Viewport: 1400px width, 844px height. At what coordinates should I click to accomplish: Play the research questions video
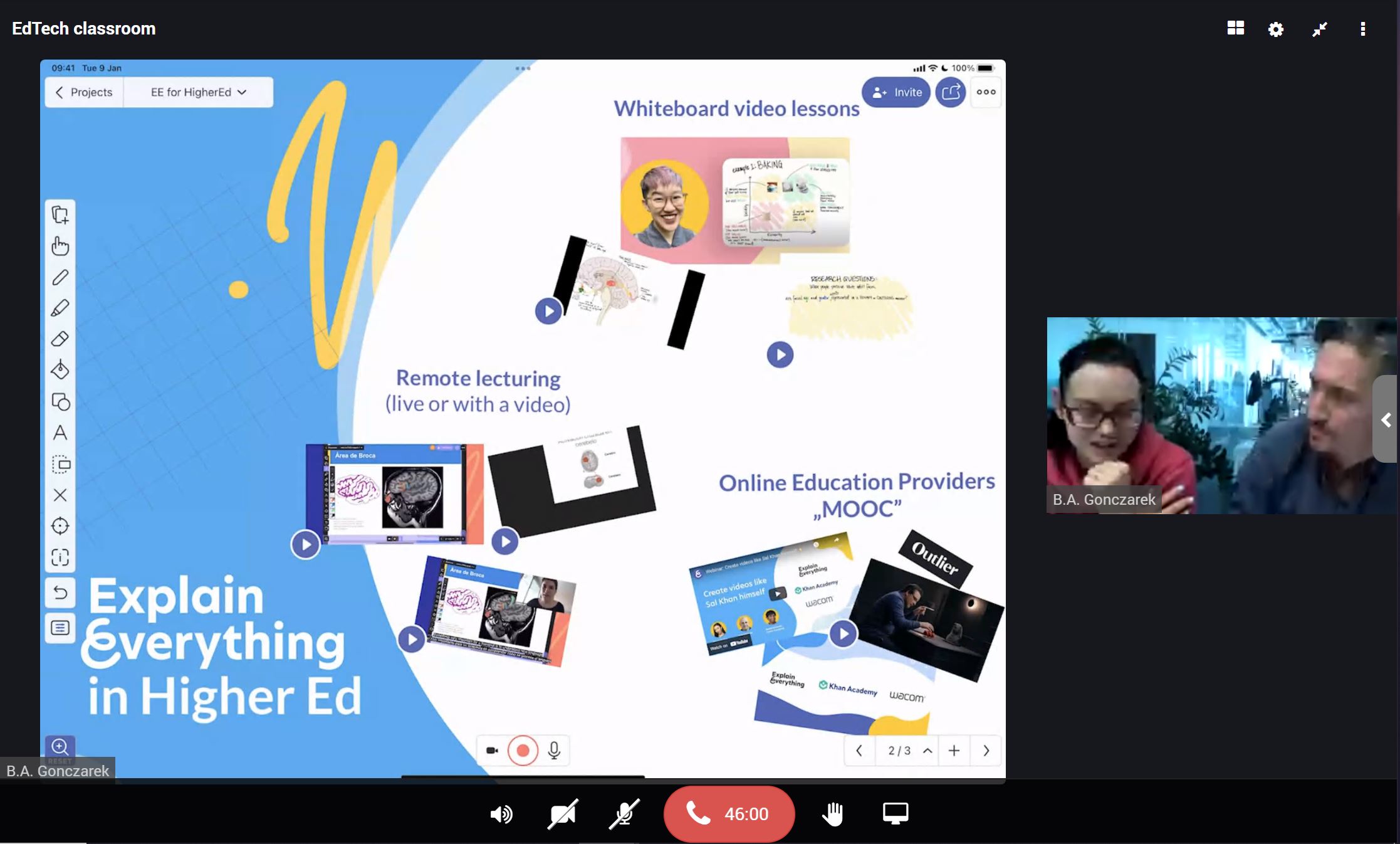coord(780,355)
